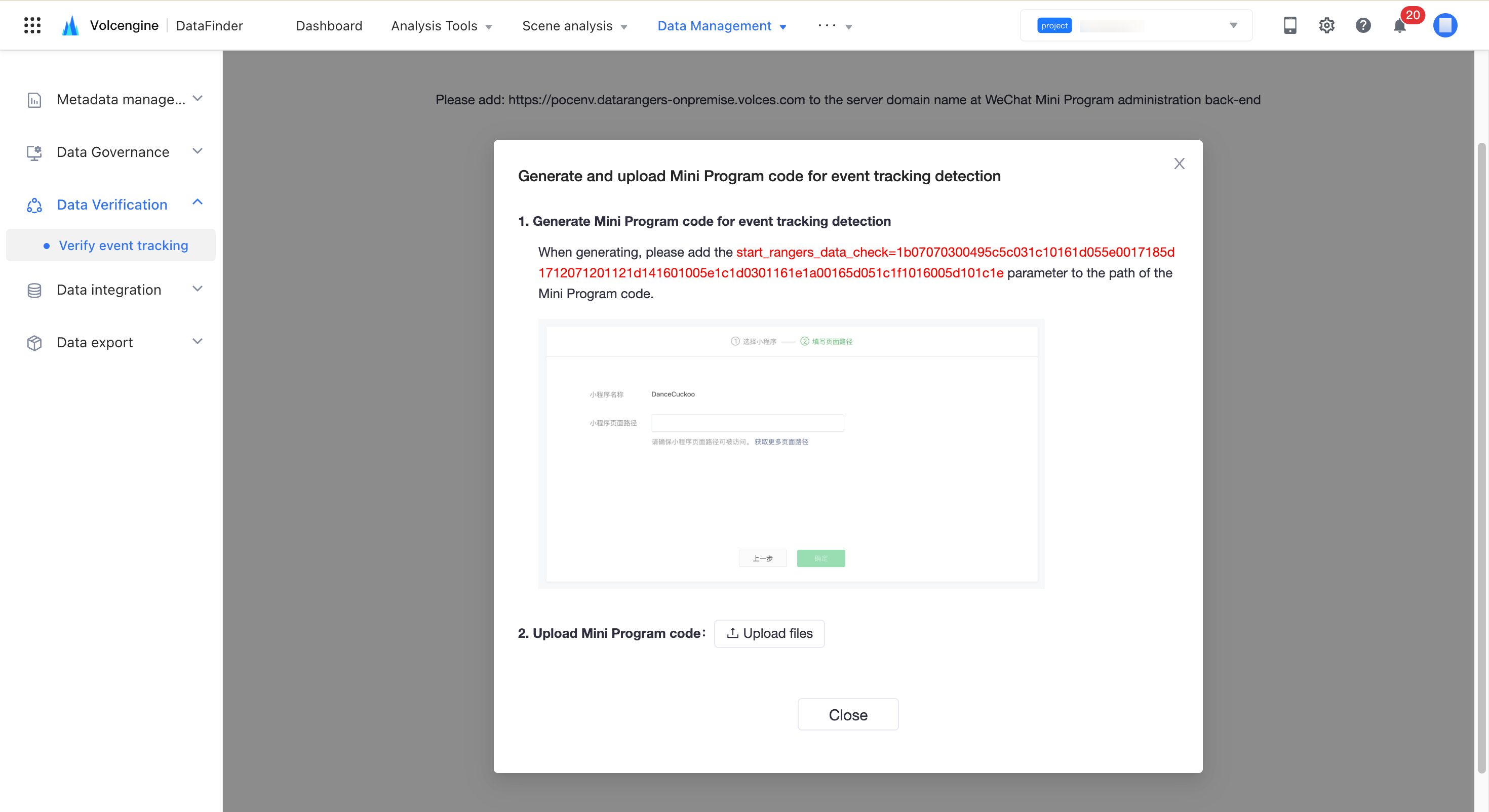Click the dialog title text
1489x812 pixels.
(759, 176)
